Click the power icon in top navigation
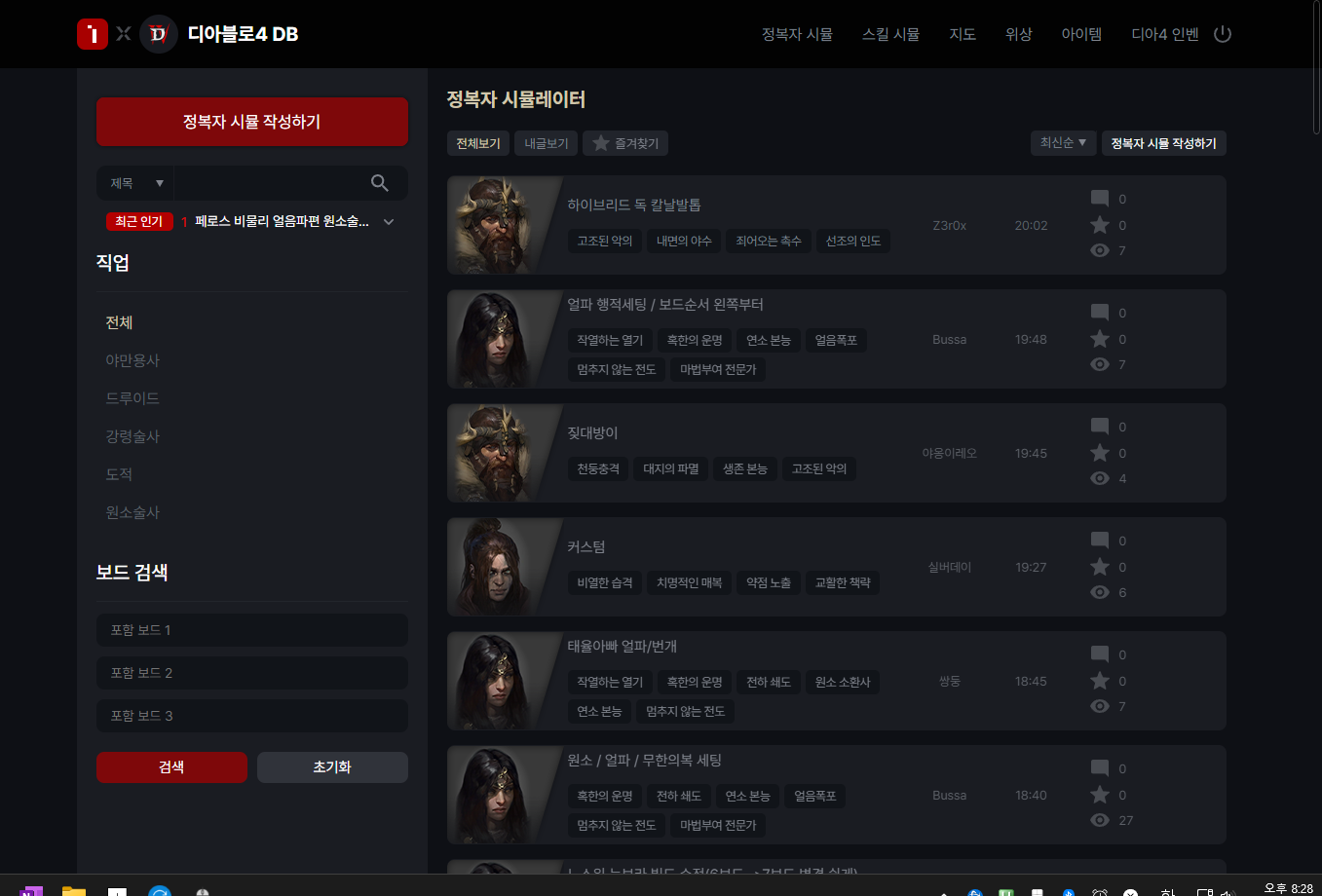This screenshot has height=896, width=1322. click(x=1223, y=34)
